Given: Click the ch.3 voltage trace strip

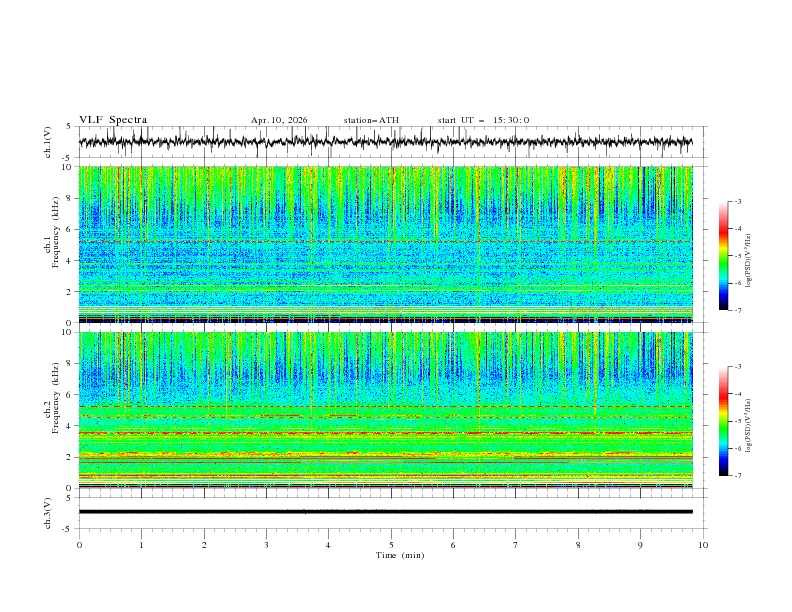Looking at the screenshot, I should tap(385, 512).
